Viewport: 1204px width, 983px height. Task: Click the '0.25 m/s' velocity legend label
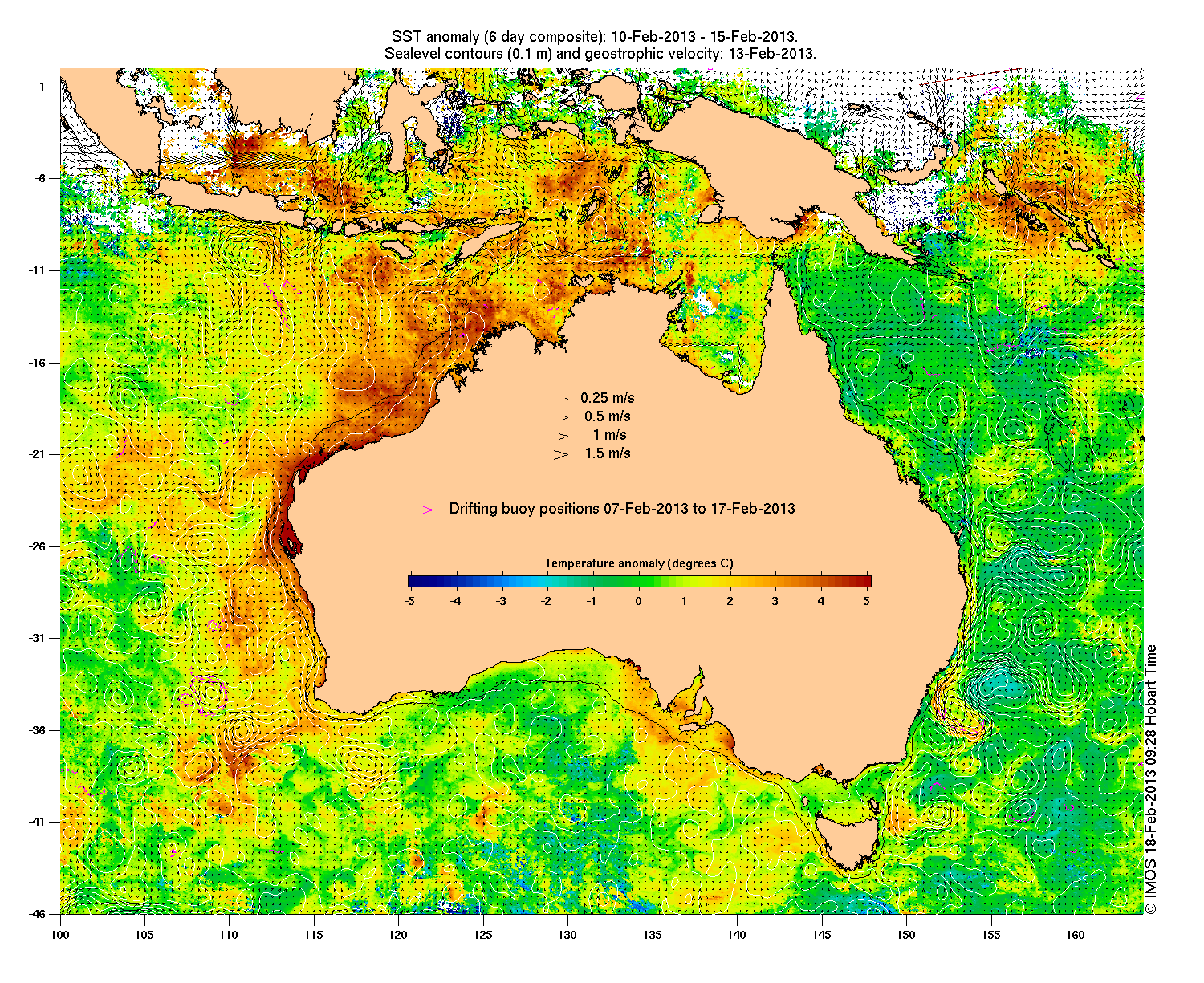tap(608, 398)
